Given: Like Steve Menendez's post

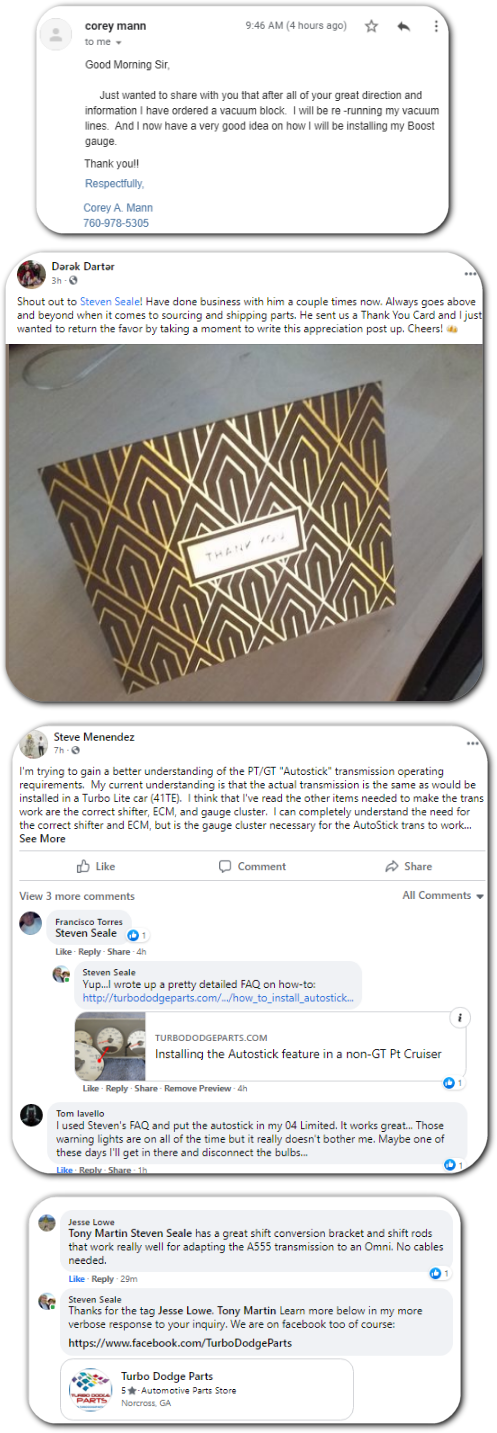Looking at the screenshot, I should tap(96, 866).
